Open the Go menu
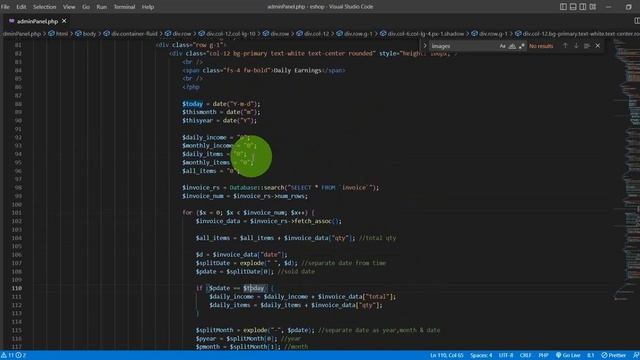Screen dimensions: 640x360 86,7
